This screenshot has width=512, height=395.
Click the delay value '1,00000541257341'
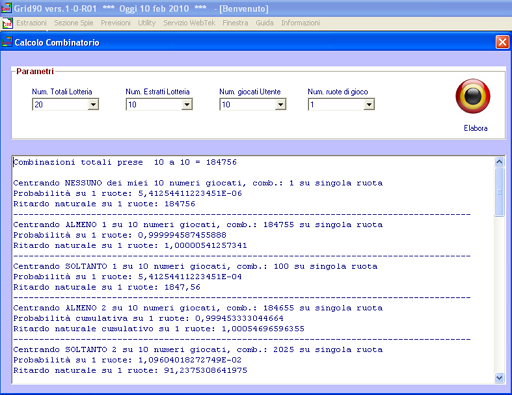(206, 245)
